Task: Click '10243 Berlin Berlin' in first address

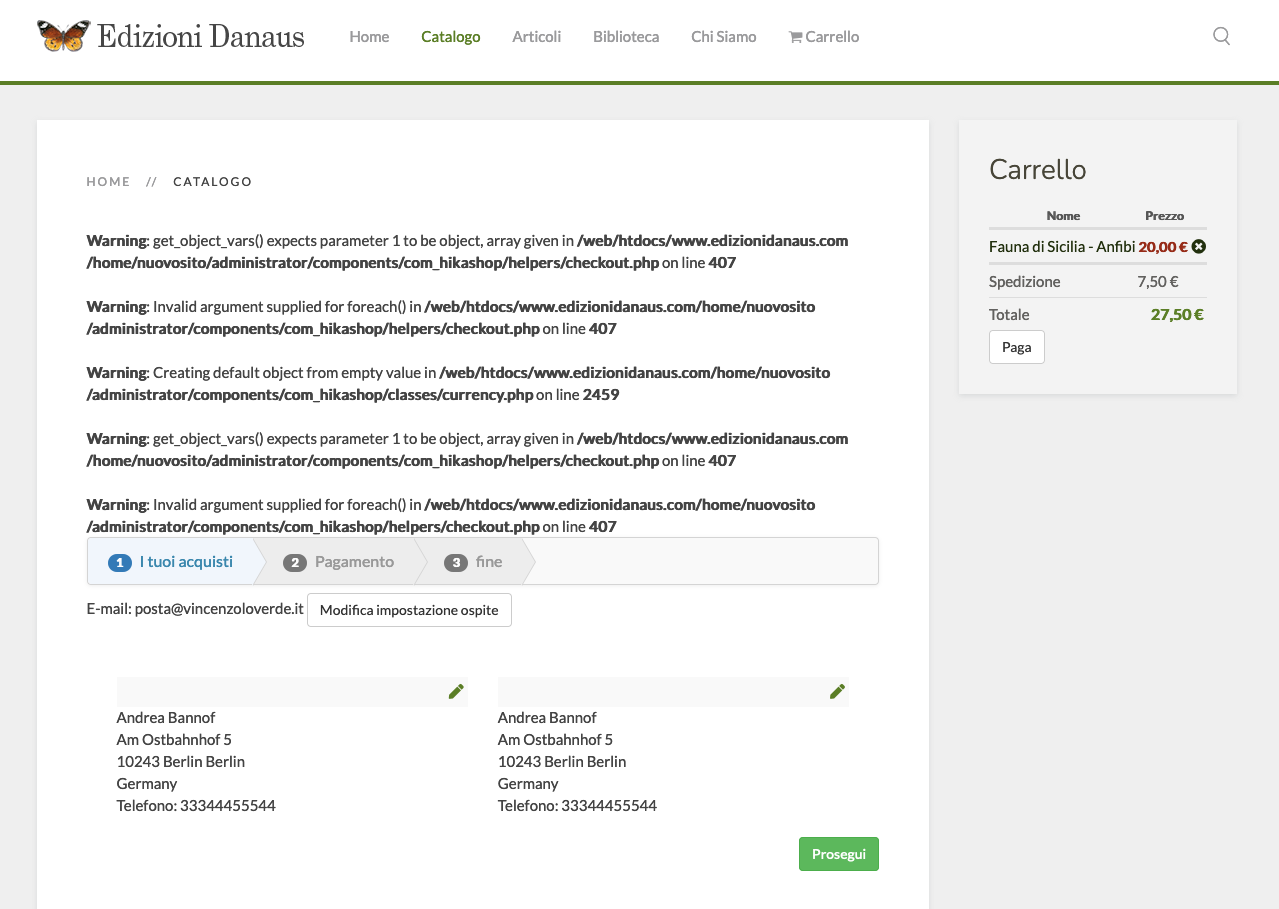Action: (181, 762)
